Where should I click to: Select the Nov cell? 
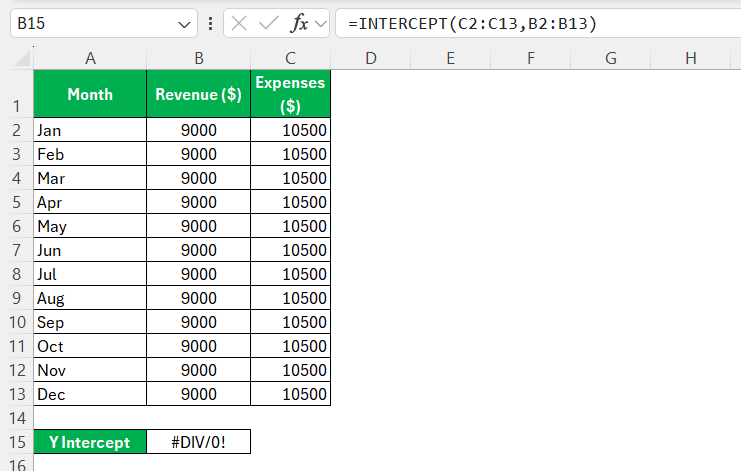[x=90, y=370]
